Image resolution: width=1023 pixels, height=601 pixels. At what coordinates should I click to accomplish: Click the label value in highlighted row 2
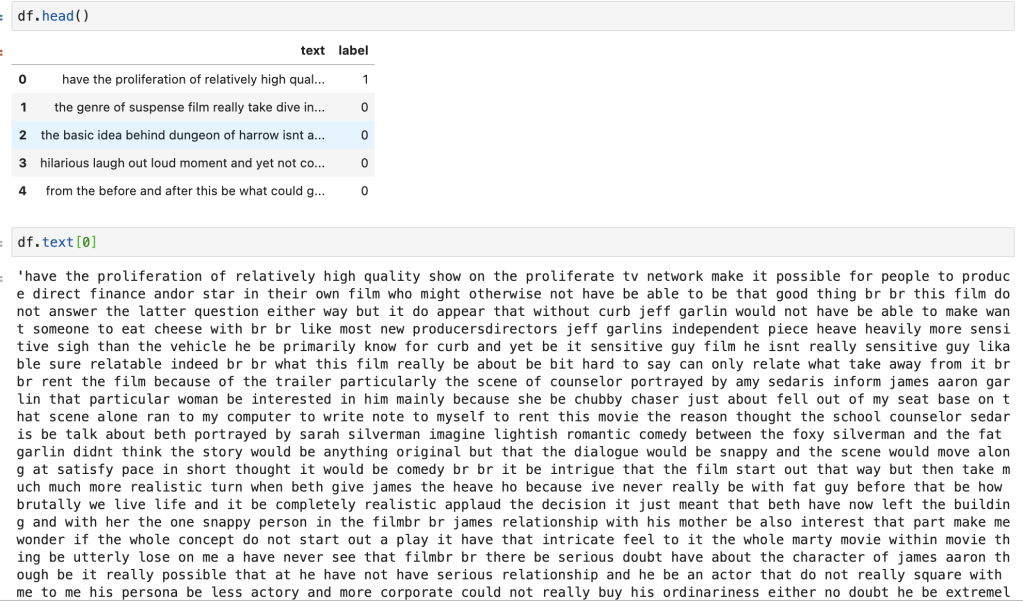coord(365,135)
